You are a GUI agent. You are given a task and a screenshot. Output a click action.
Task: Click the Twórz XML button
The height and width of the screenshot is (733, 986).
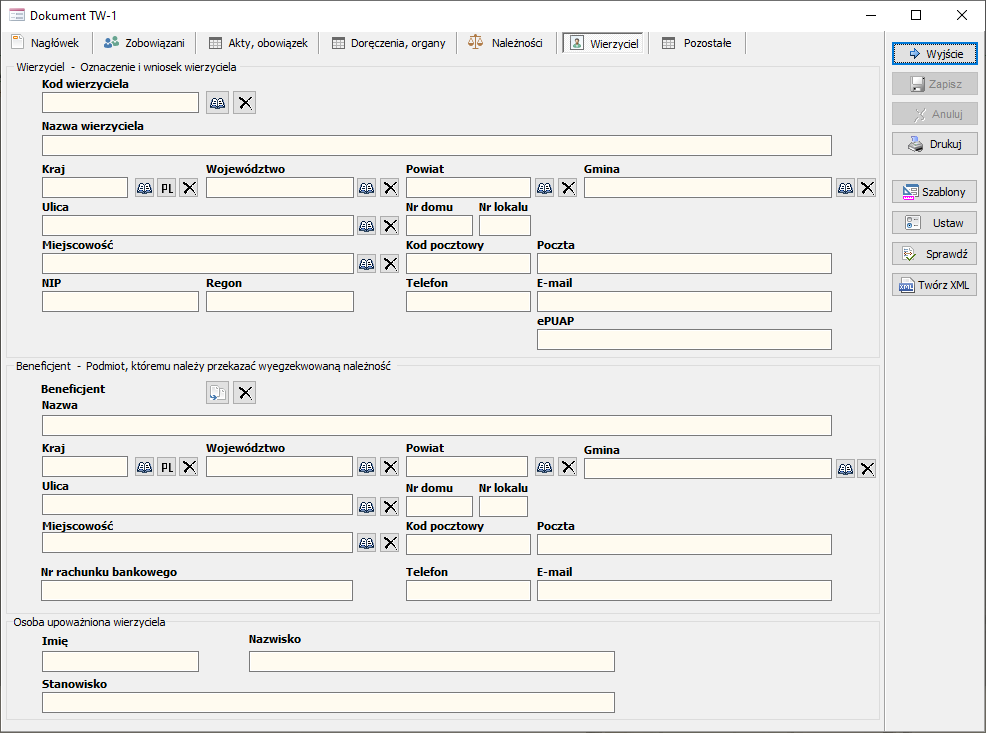(x=934, y=285)
